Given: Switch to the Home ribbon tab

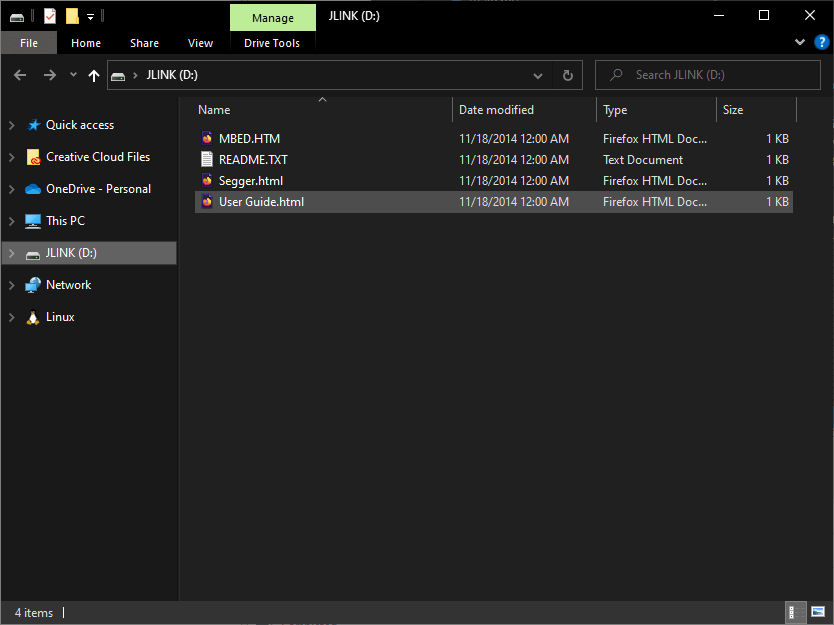Looking at the screenshot, I should coord(86,43).
